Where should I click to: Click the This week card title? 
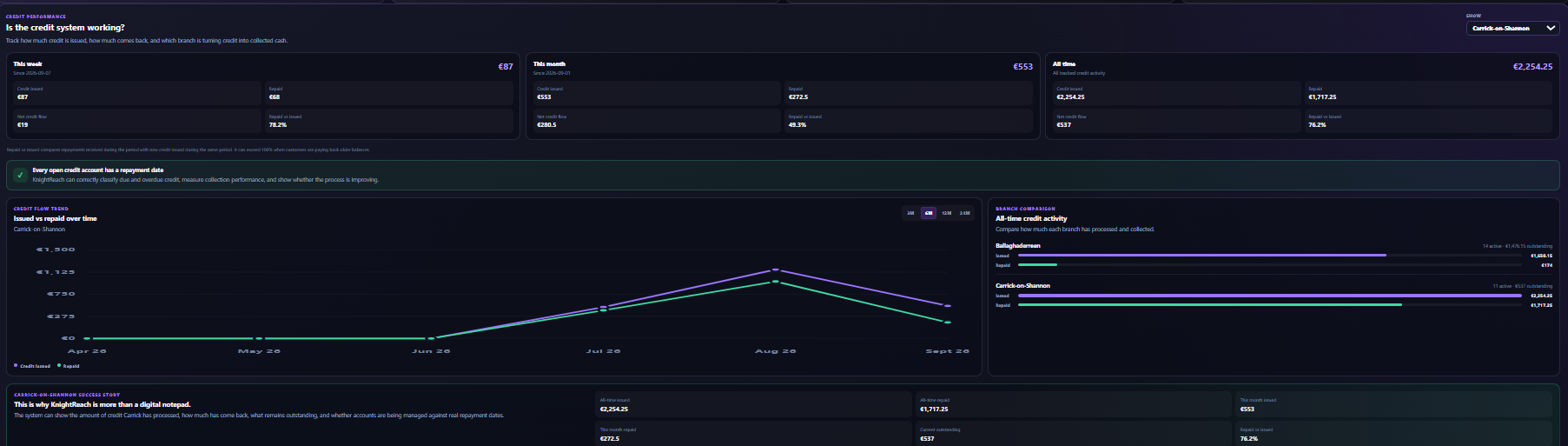pyautogui.click(x=28, y=64)
